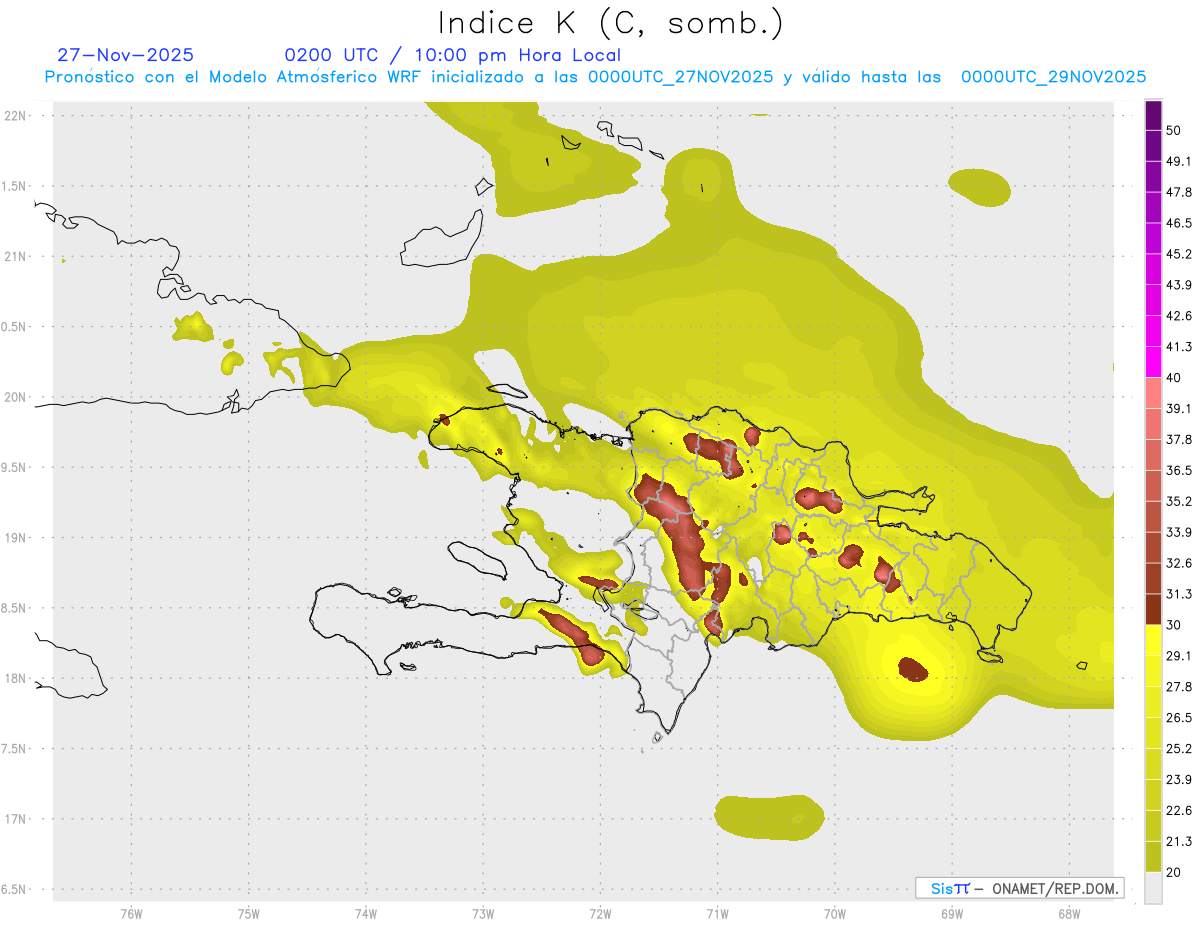Click the bright magenta colorbar swatch between 40 and 41.3

click(1153, 362)
